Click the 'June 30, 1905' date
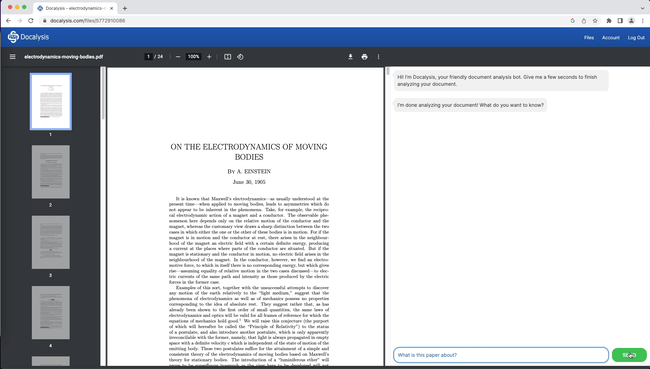The height and width of the screenshot is (369, 650). pyautogui.click(x=249, y=182)
